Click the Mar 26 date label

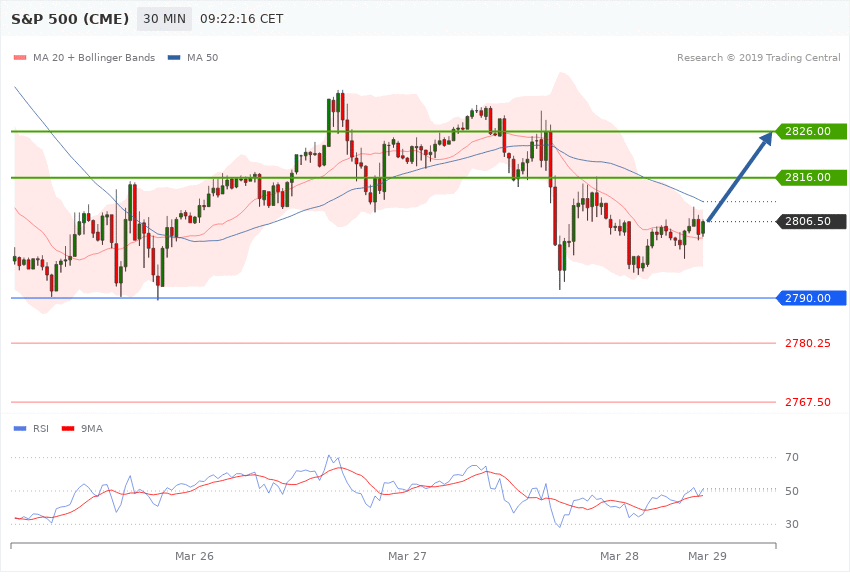click(x=194, y=556)
